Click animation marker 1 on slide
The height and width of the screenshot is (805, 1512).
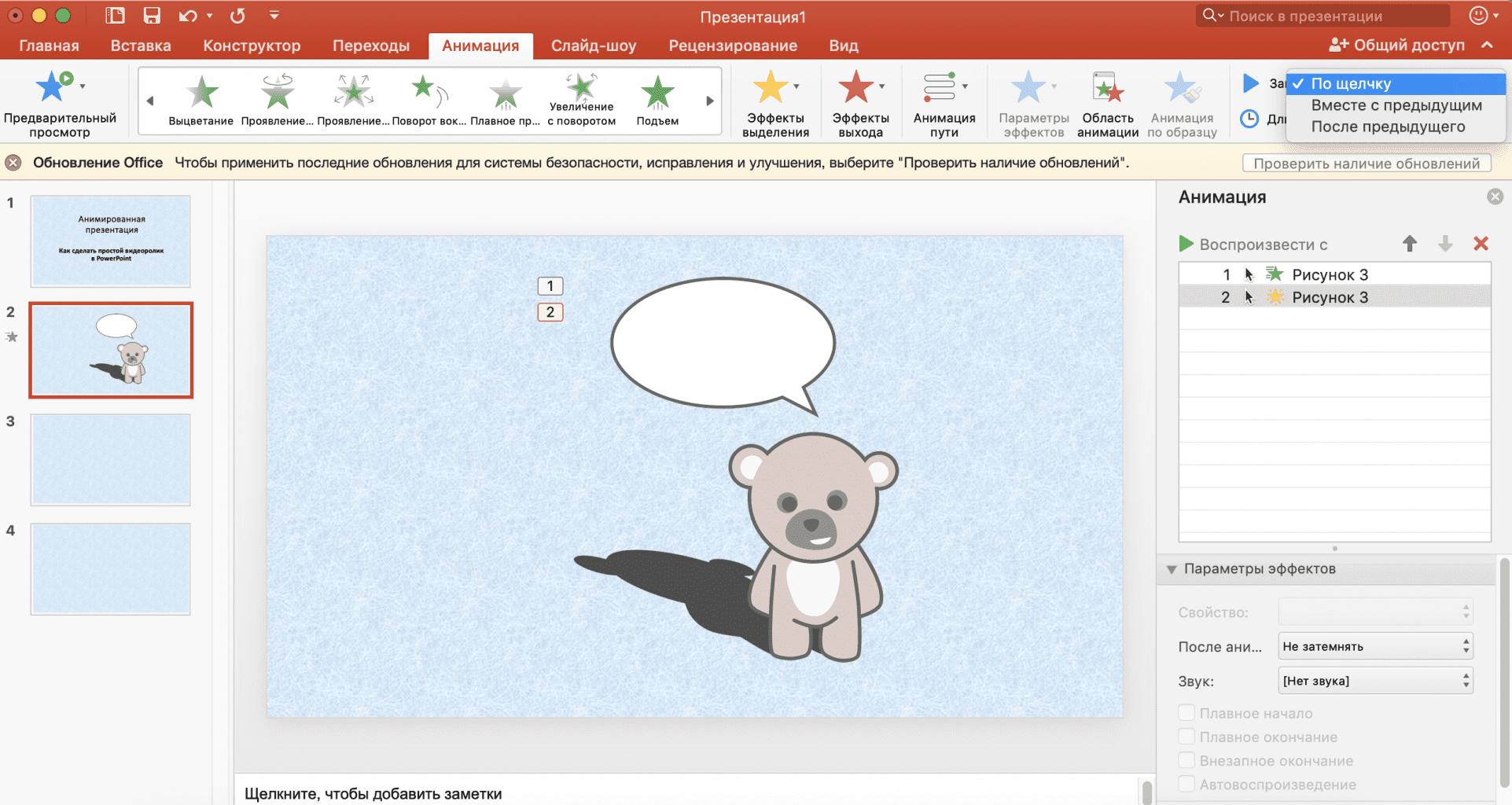(550, 286)
